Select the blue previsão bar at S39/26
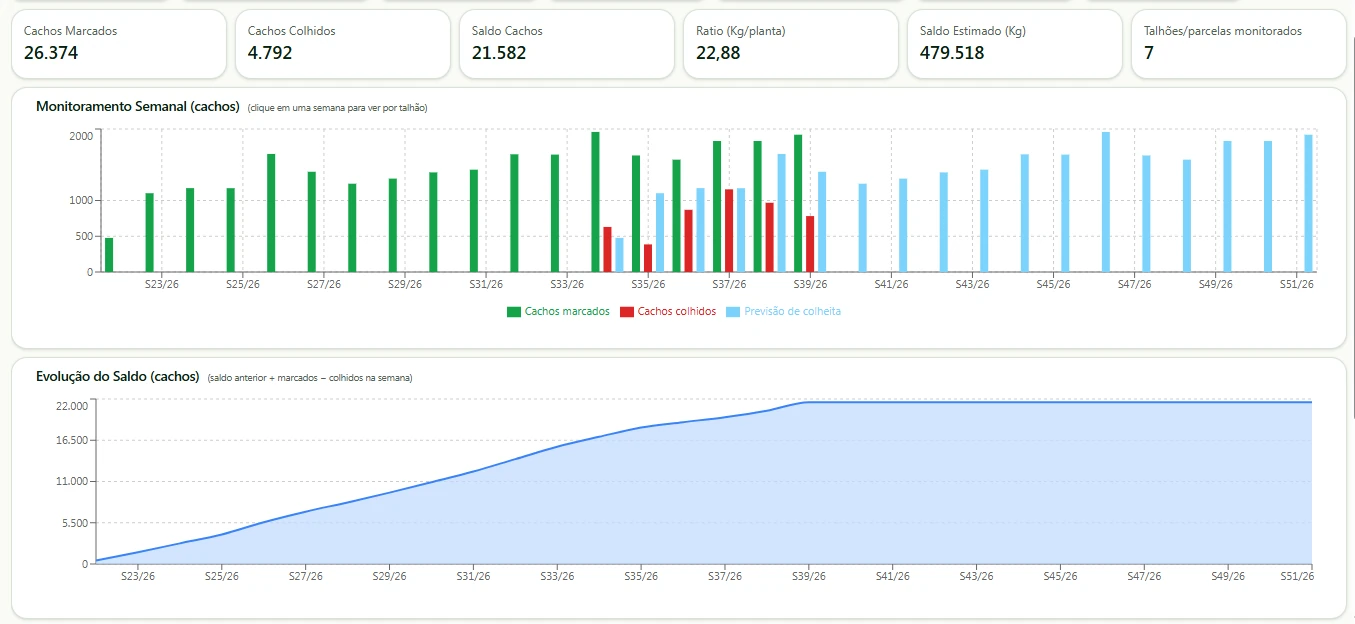Screen dimensions: 1355x624 (822, 222)
